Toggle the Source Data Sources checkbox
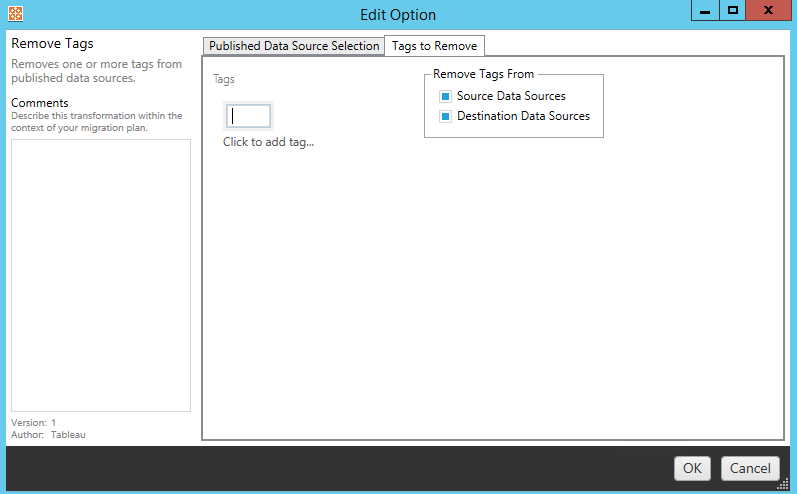797x494 pixels. [445, 97]
